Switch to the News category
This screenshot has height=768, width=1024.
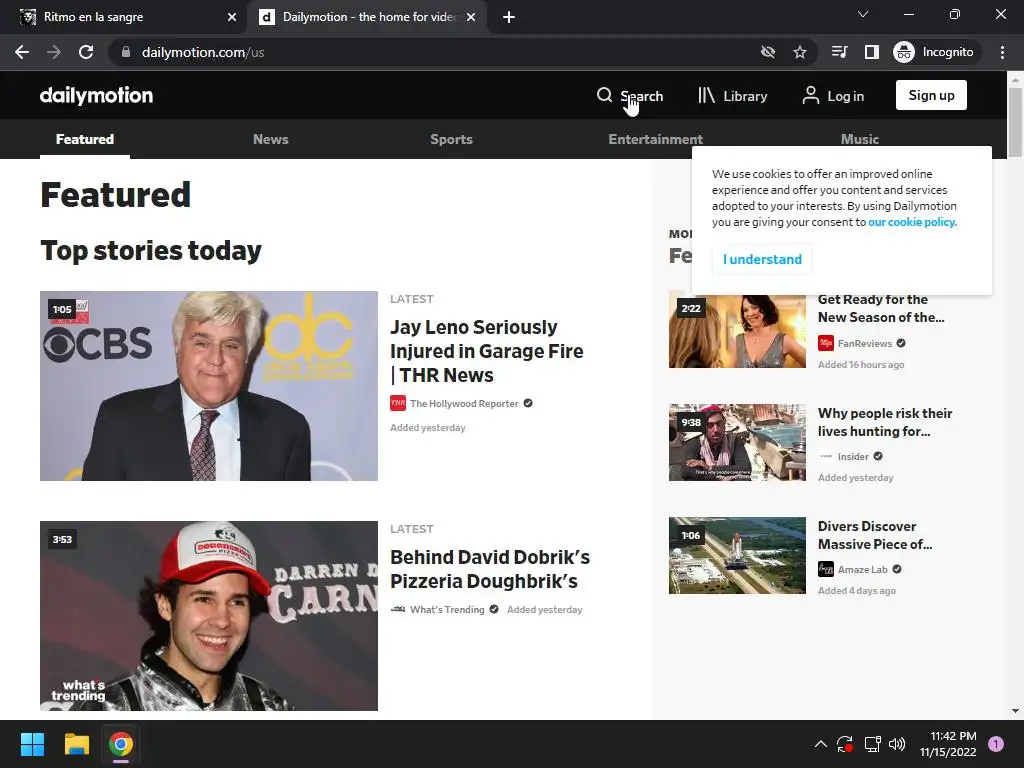coord(270,139)
